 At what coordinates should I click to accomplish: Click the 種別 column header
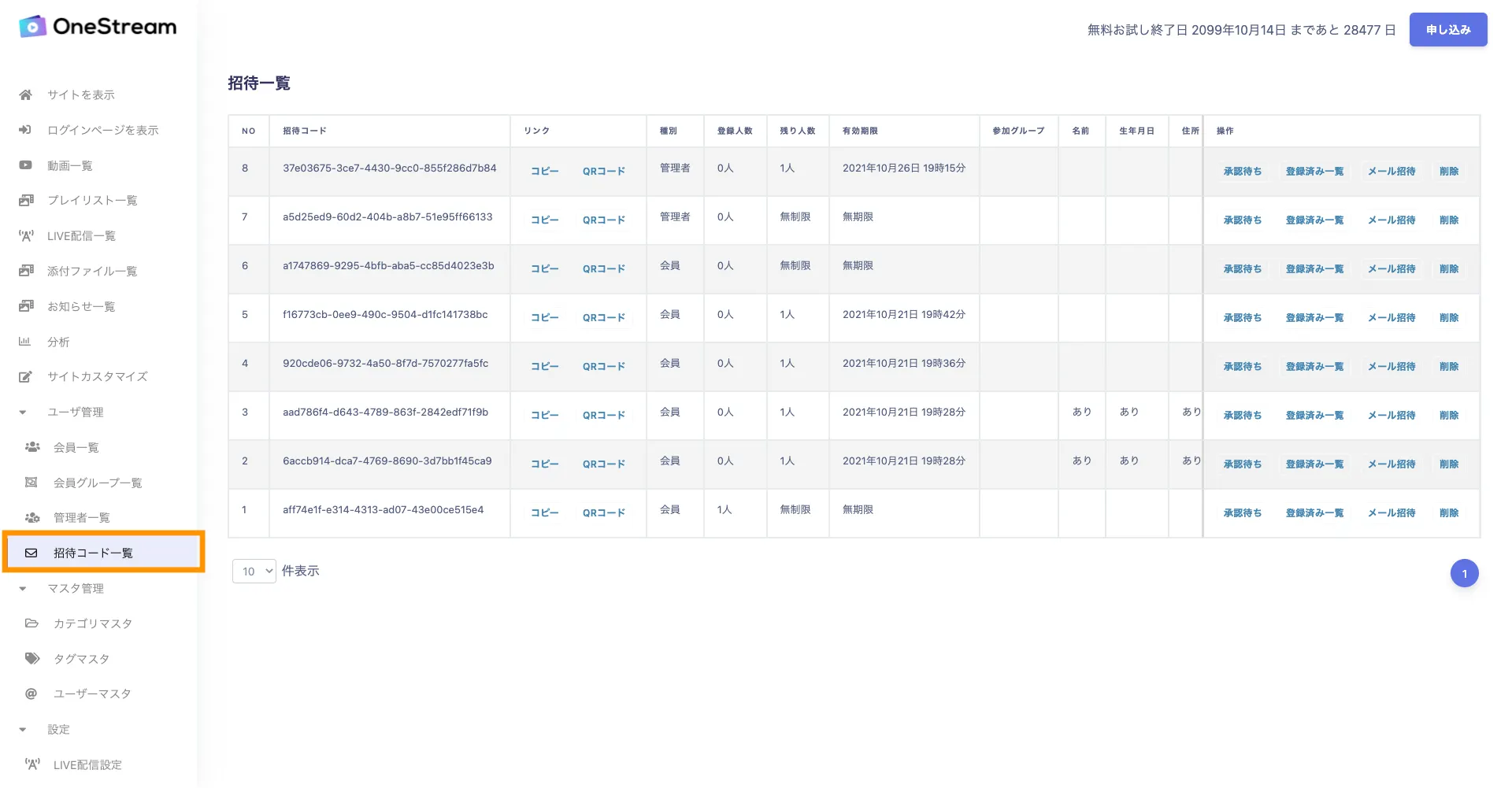point(669,131)
